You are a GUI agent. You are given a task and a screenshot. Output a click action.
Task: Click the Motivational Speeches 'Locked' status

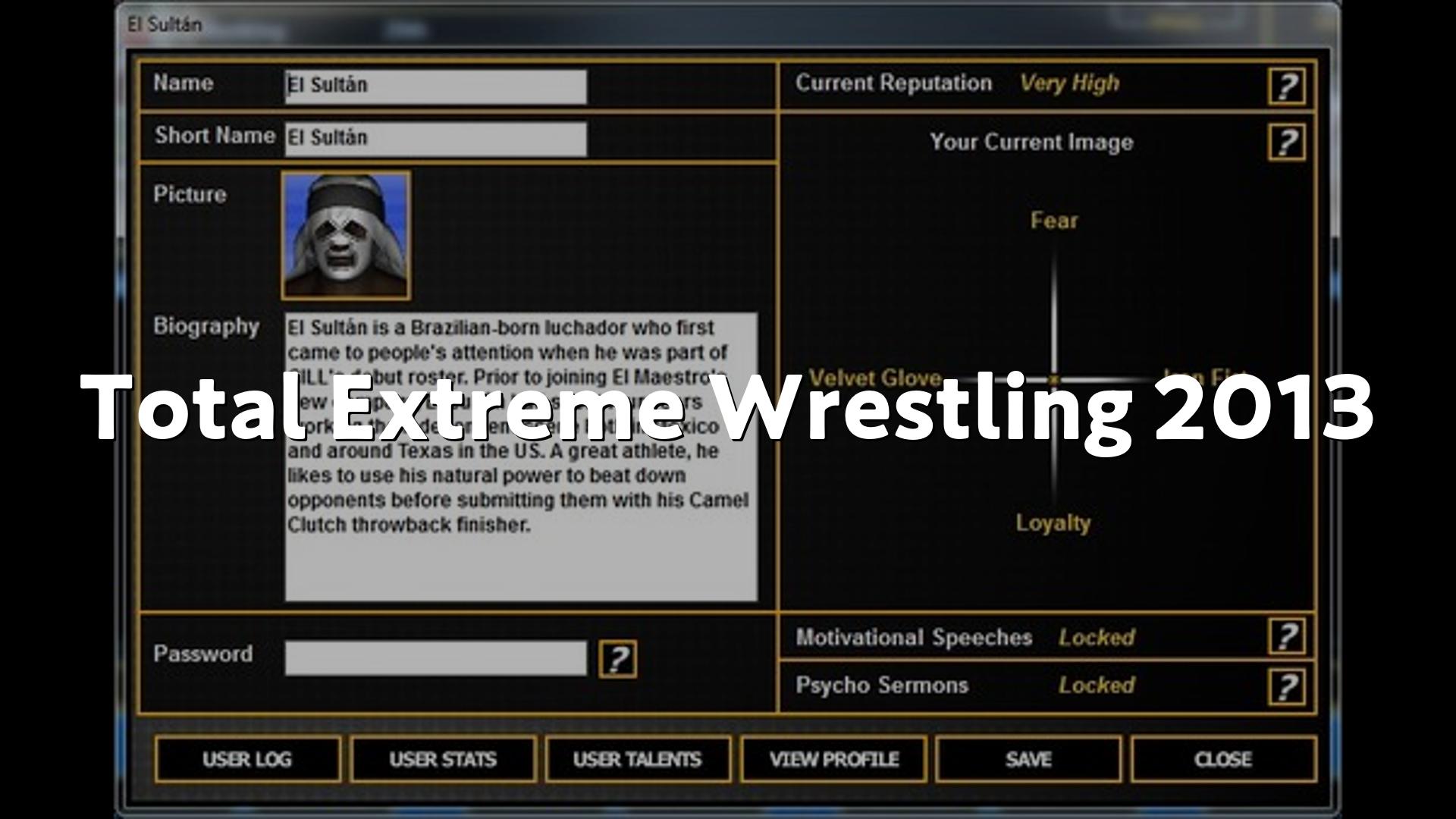coord(1097,637)
